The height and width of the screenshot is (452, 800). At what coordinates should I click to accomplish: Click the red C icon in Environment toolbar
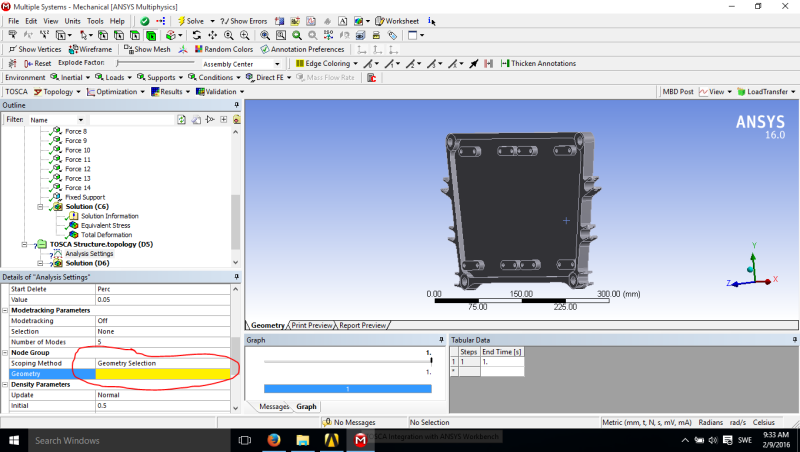click(371, 78)
